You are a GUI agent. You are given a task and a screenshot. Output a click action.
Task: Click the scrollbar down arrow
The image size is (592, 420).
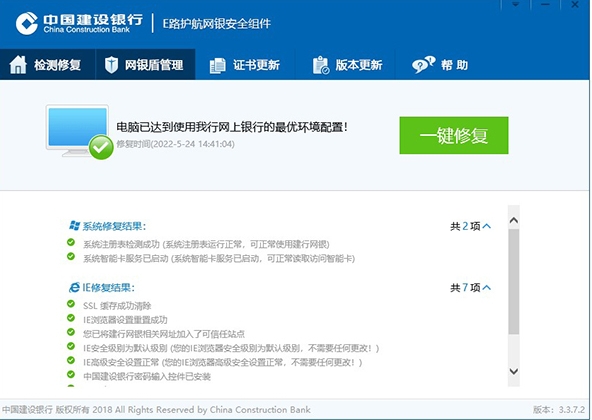pos(513,371)
